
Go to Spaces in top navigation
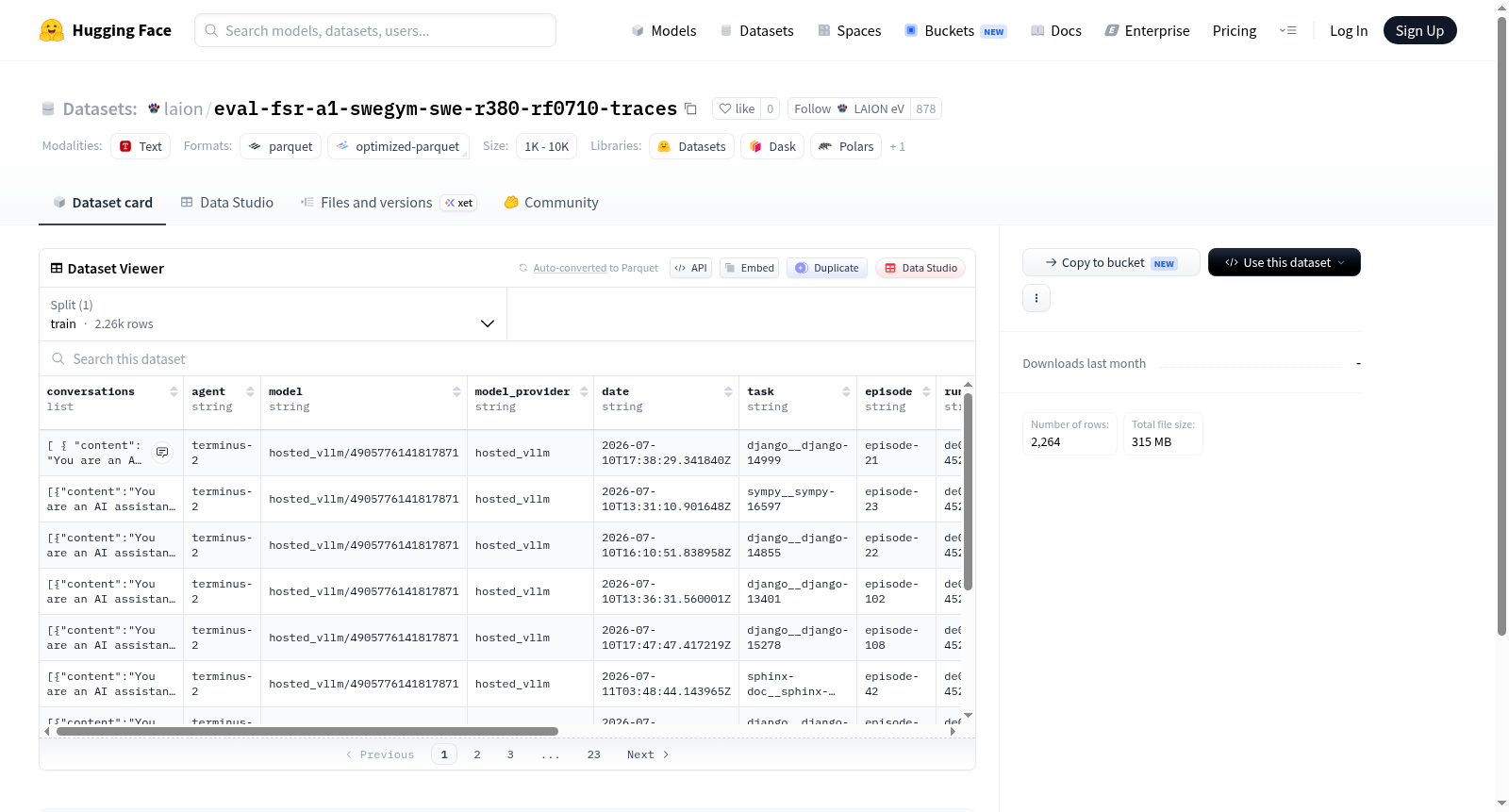click(x=849, y=30)
